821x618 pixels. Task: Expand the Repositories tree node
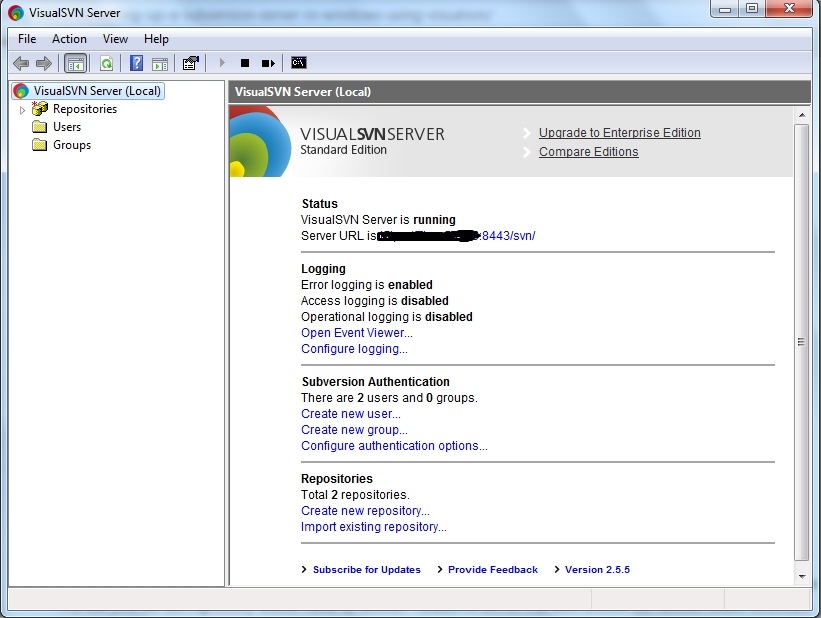coord(22,109)
